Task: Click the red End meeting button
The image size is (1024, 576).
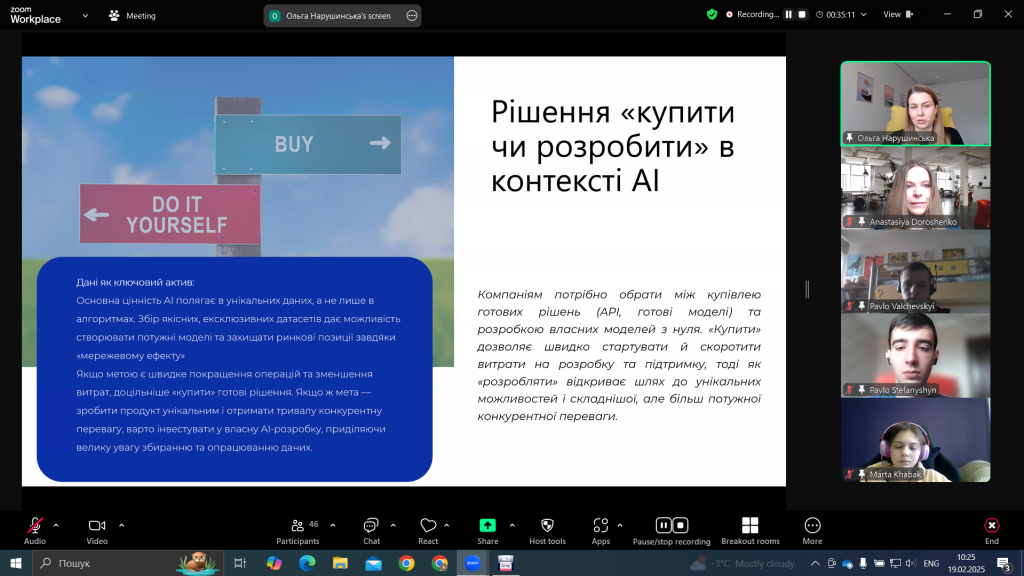Action: 991,526
